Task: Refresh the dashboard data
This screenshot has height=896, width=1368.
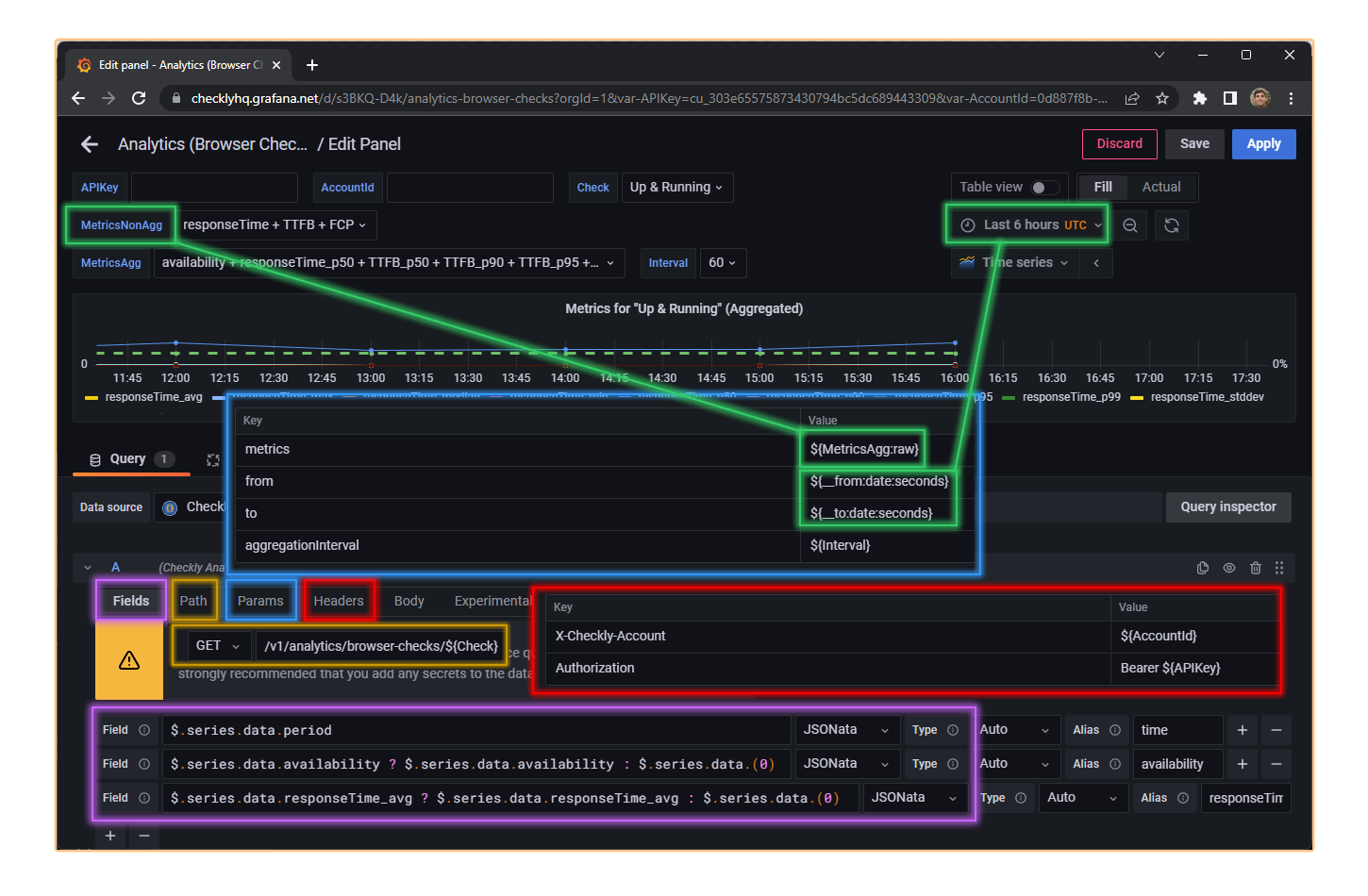Action: tap(1171, 225)
